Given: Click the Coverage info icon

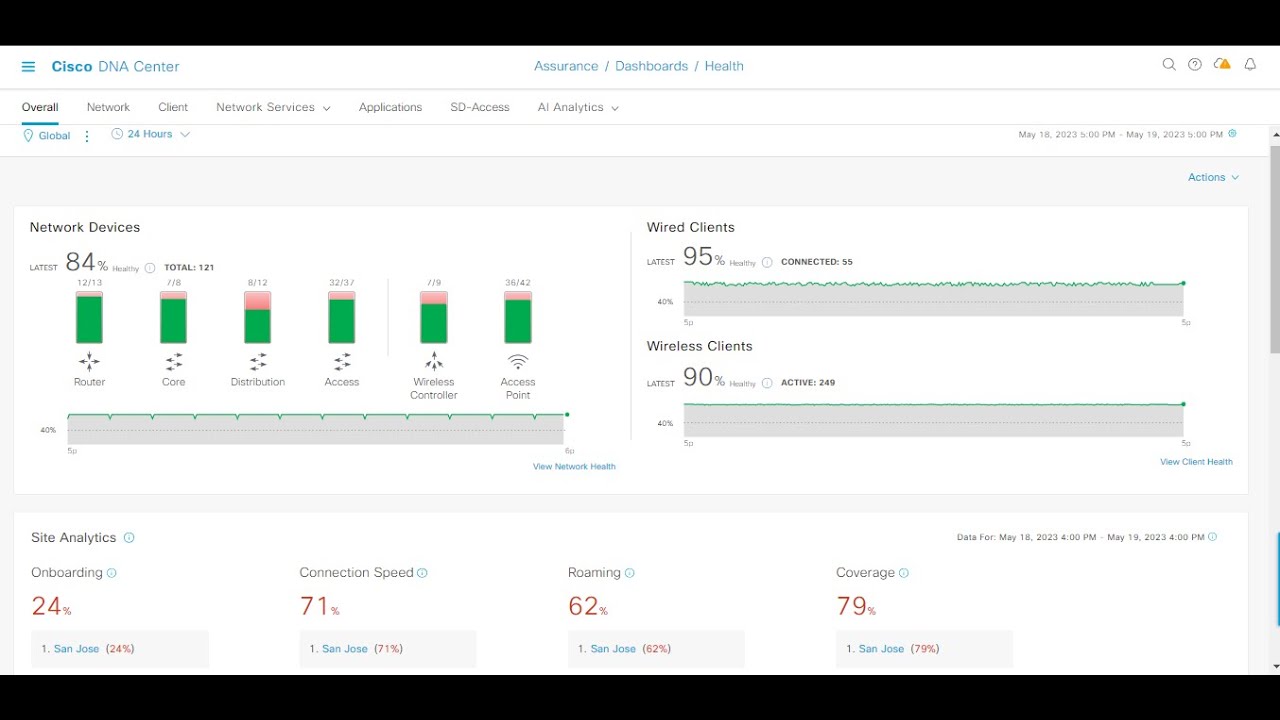Looking at the screenshot, I should [904, 573].
